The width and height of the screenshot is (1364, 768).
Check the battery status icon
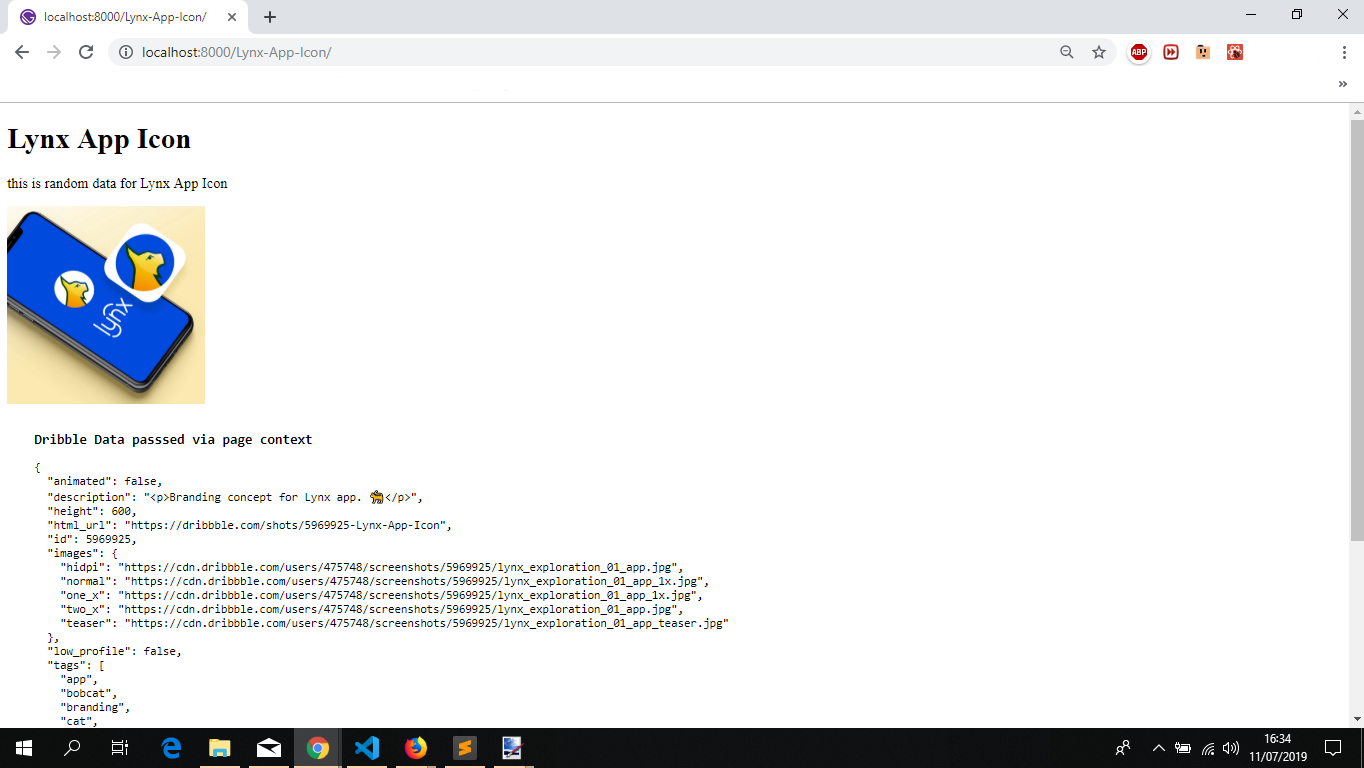[1183, 748]
